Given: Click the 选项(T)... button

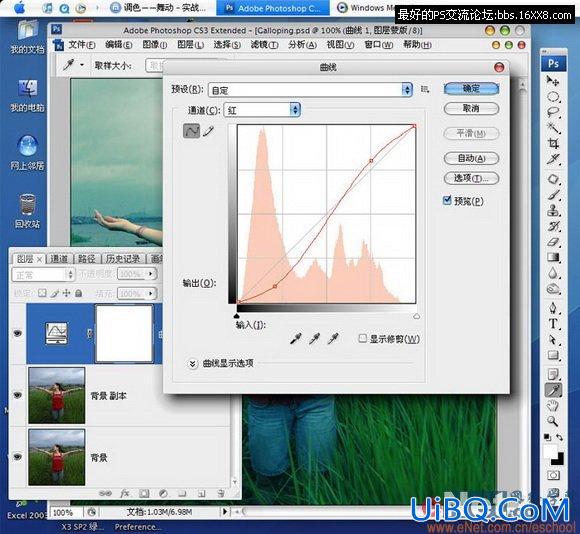Looking at the screenshot, I should 471,178.
